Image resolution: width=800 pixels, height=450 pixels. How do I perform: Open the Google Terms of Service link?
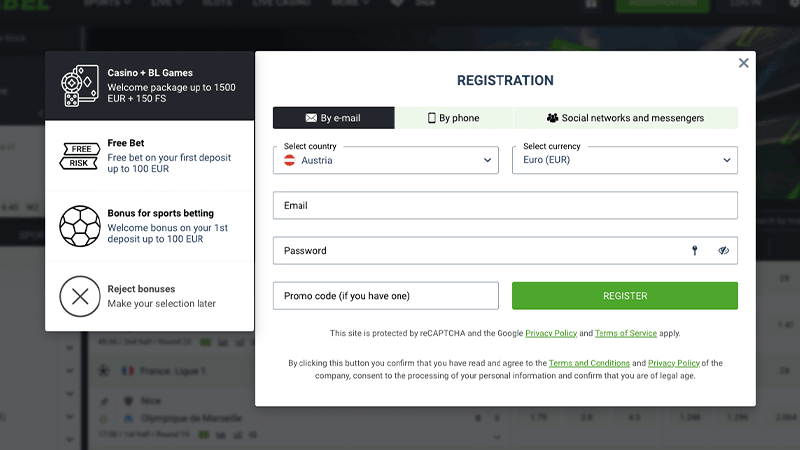tap(626, 333)
